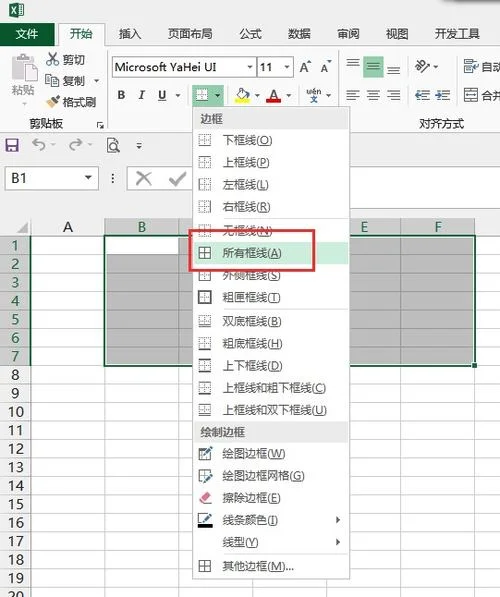Viewport: 500px width, 597px height.
Task: Toggle Underline formatting
Action: pos(162,95)
